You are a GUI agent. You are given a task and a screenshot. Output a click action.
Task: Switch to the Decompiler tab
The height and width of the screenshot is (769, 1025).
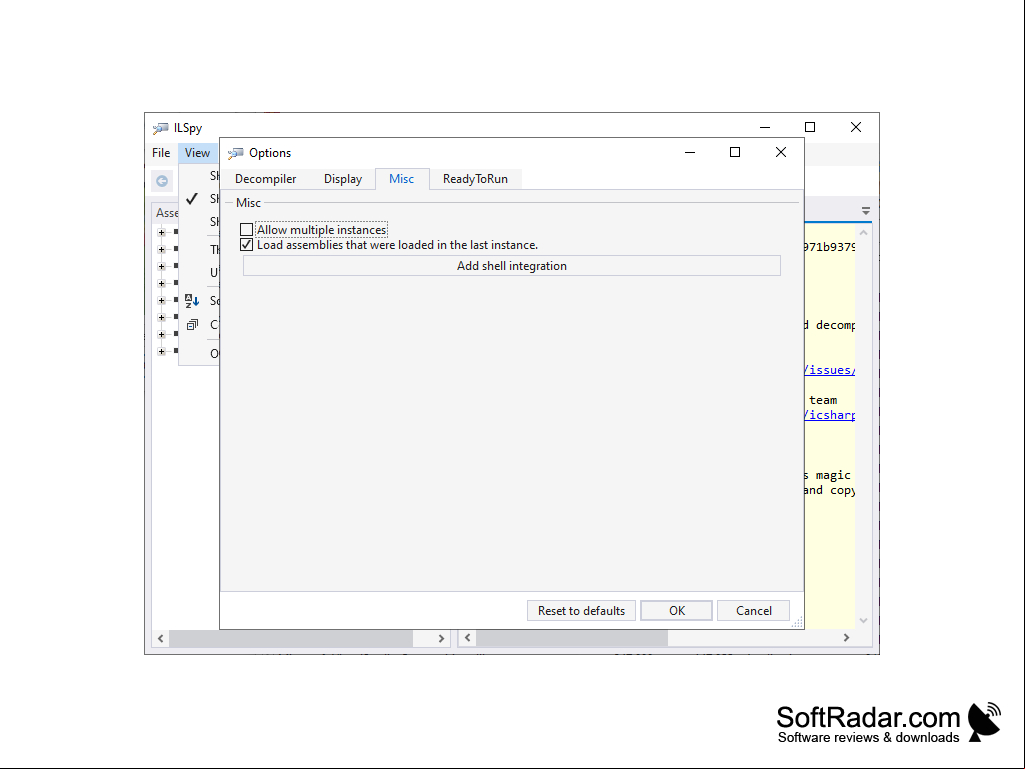265,179
